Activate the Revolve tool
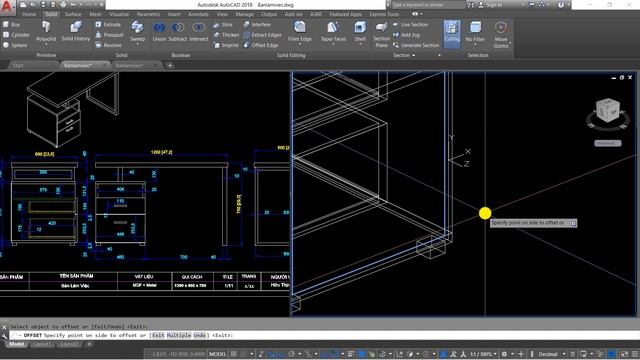This screenshot has width=640, height=360. pyautogui.click(x=108, y=45)
